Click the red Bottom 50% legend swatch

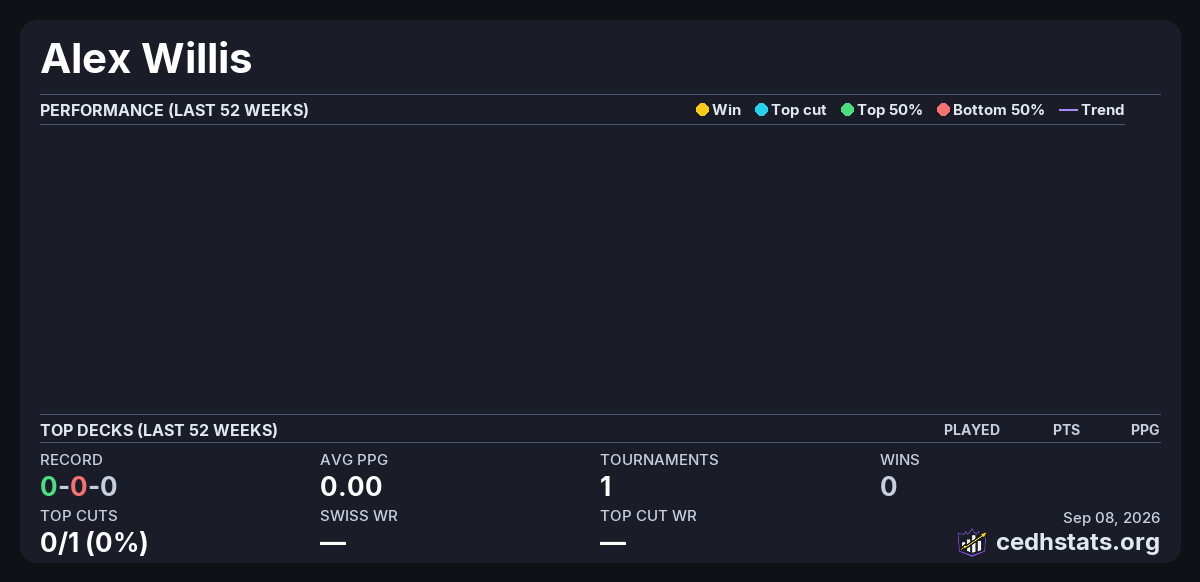943,110
